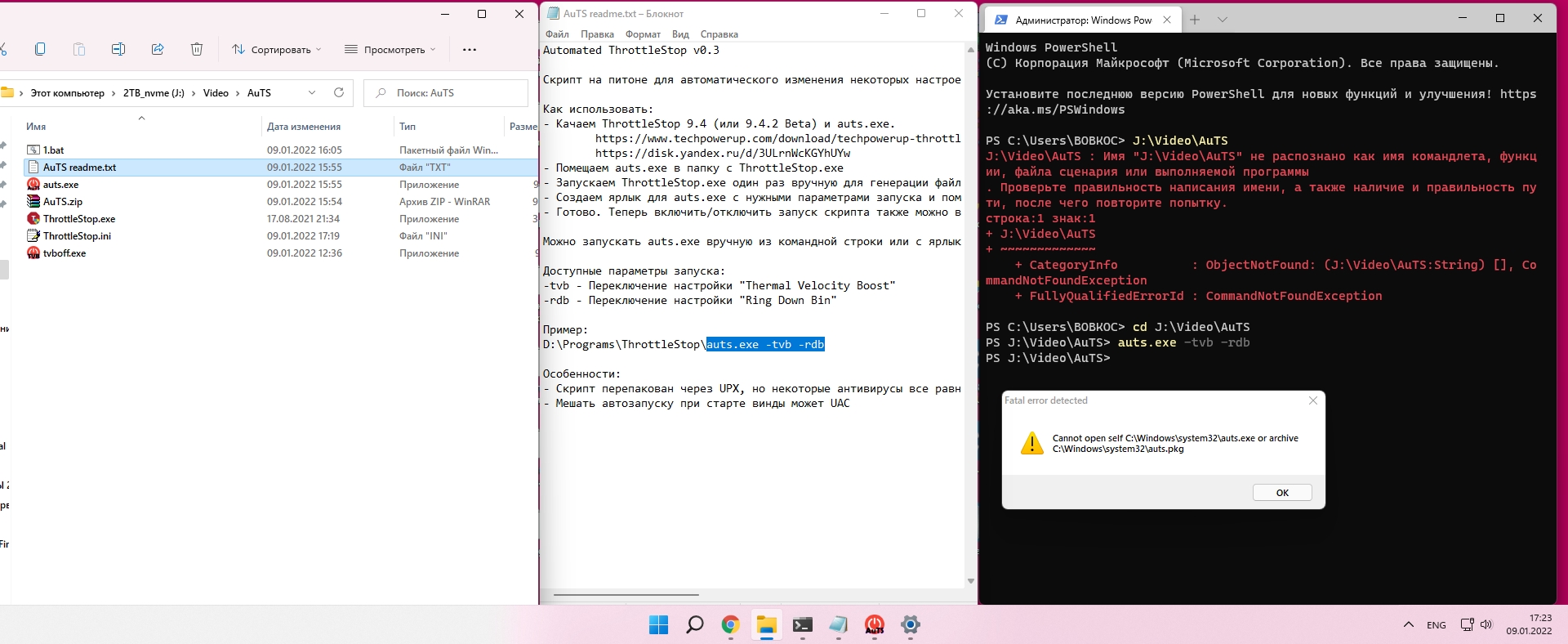
Task: Sort files by Тип column header
Action: tap(408, 127)
